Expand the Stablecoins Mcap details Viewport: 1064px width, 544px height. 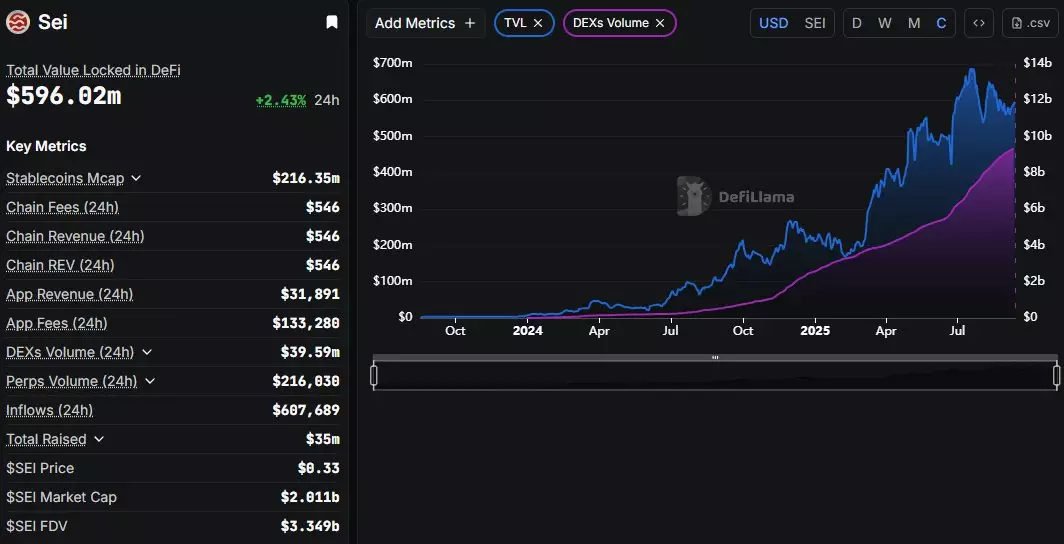[136, 178]
